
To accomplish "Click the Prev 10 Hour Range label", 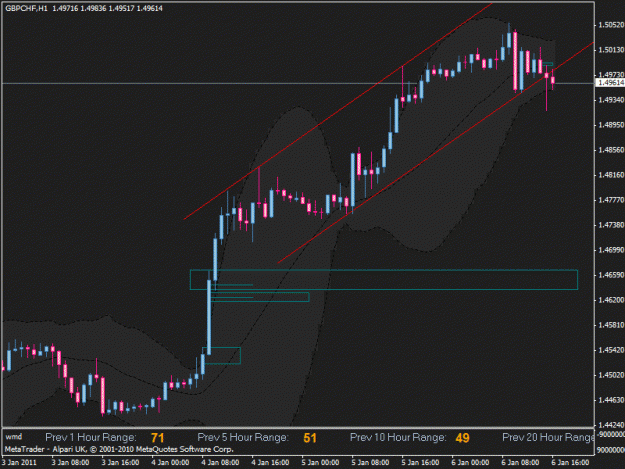I will coord(398,438).
